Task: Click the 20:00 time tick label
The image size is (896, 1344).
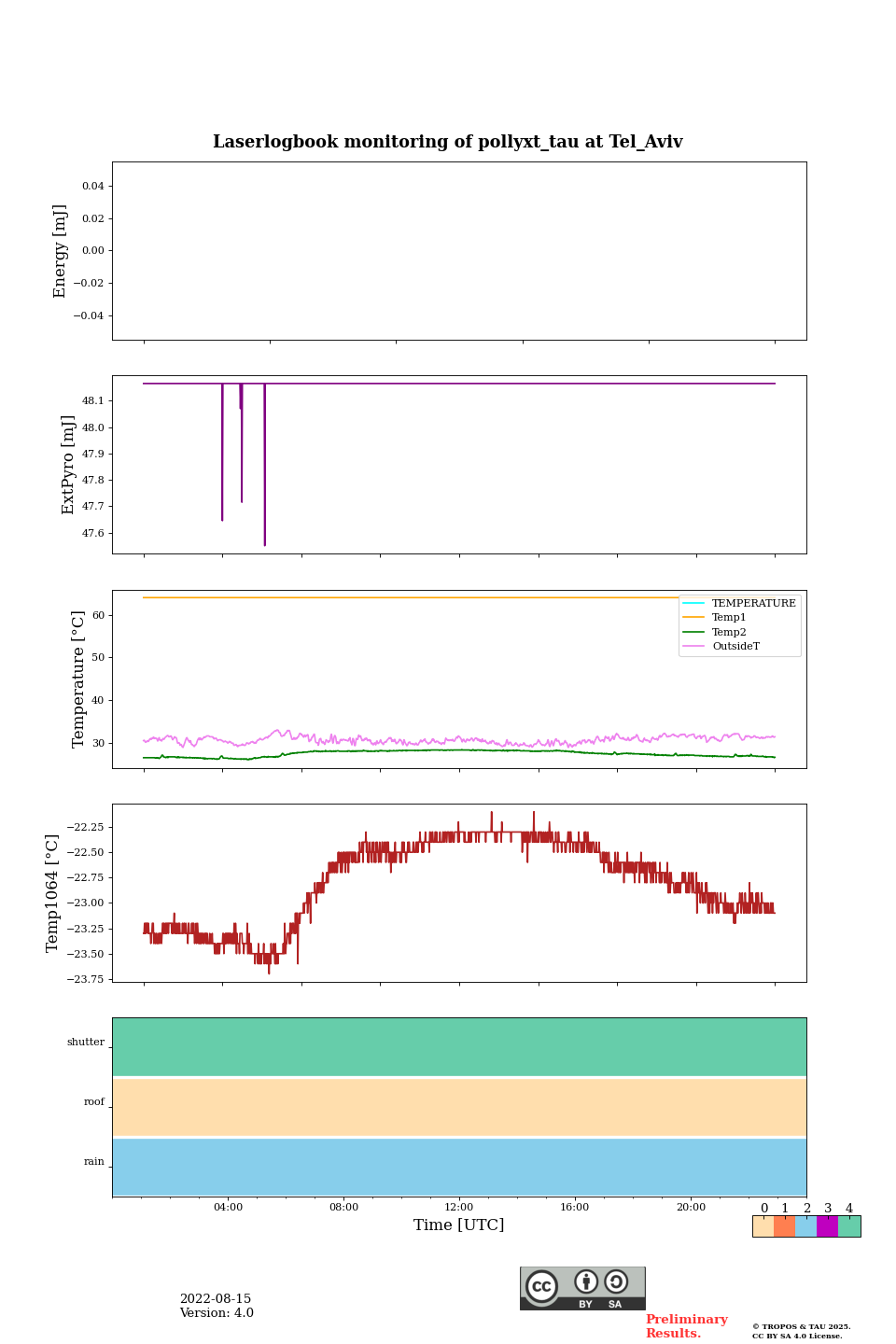Action: 691,1207
